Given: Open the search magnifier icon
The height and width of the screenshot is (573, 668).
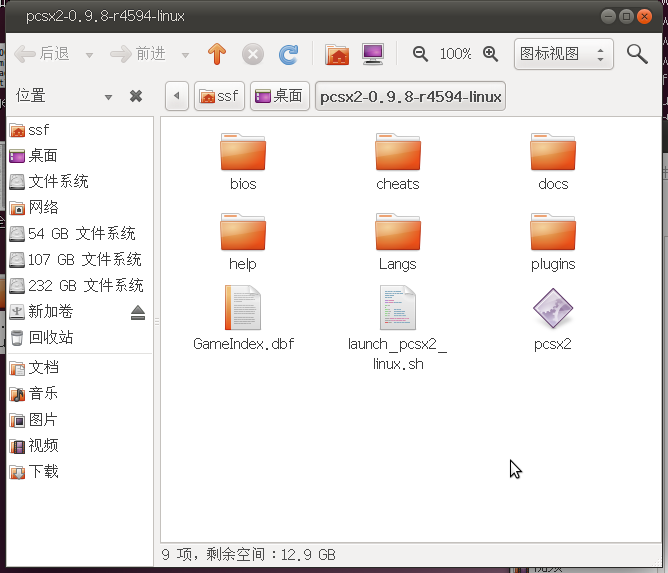Looking at the screenshot, I should click(637, 54).
